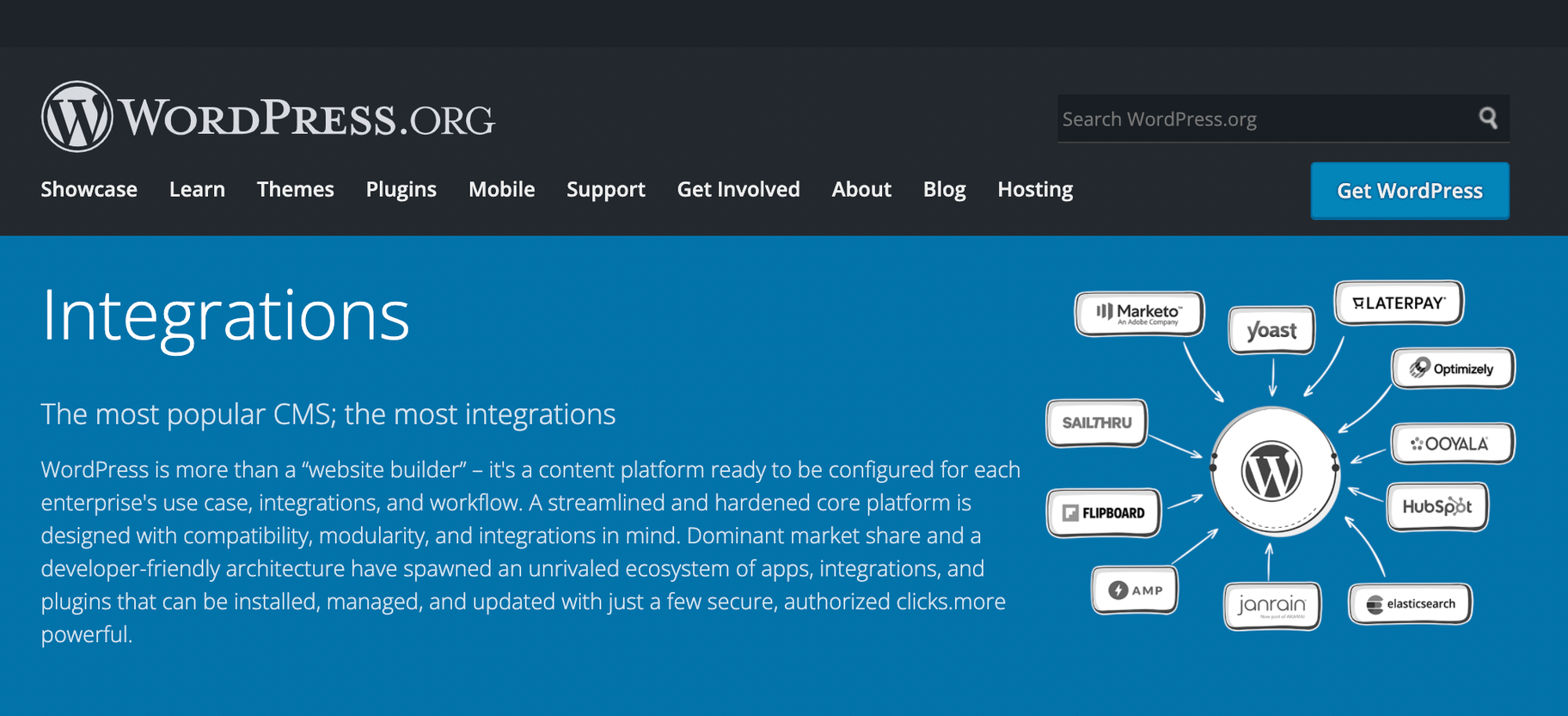Viewport: 1568px width, 716px height.
Task: Click the elasticsearch logo badge
Action: click(1410, 603)
